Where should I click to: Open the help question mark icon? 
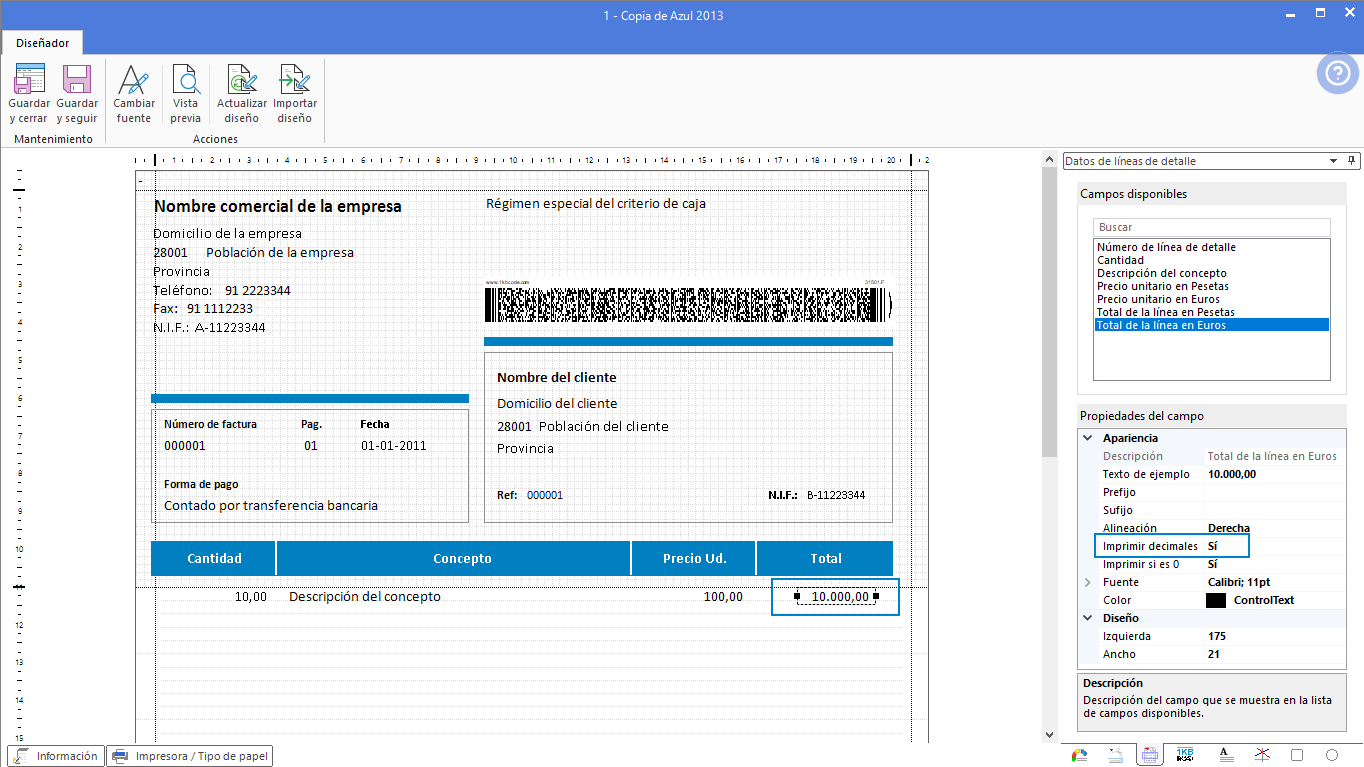[1337, 73]
